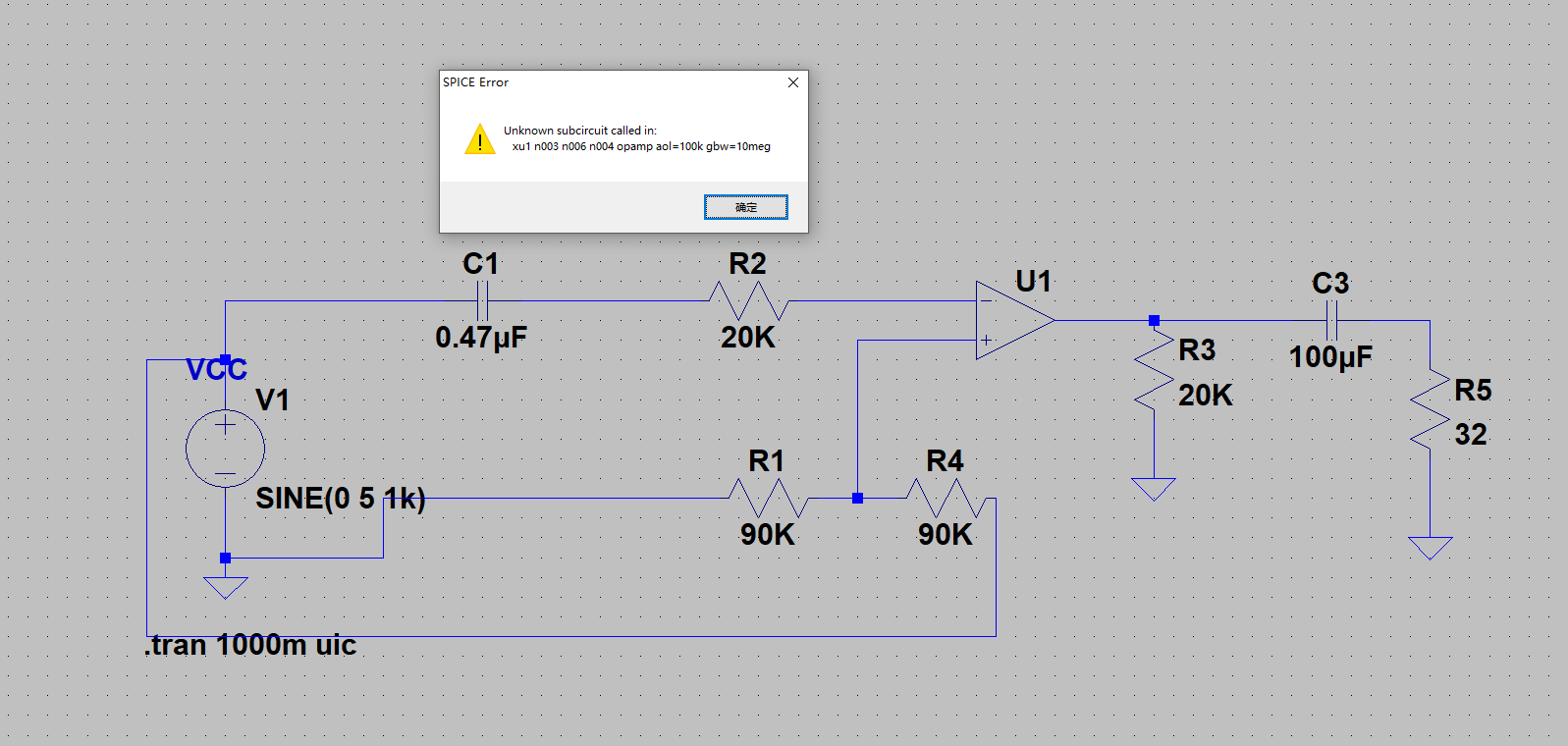Select resistor R1 symbol
1568x746 pixels.
click(x=768, y=498)
